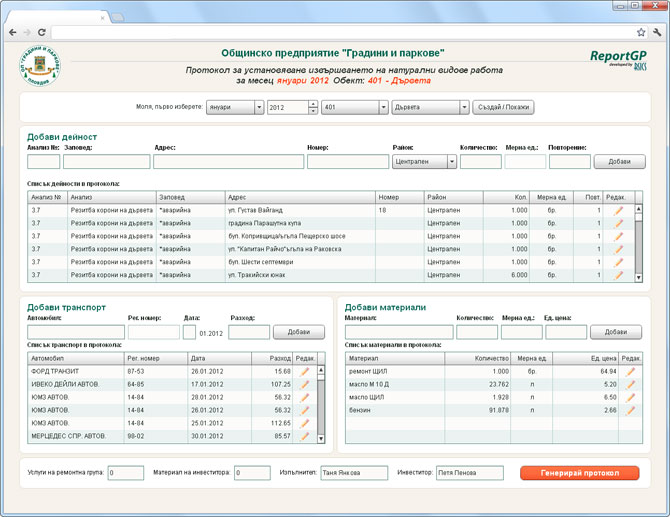The height and width of the screenshot is (517, 670).
Task: Edit ЮМЗ АВТОВ. row dated 25.01.2012
Action: [x=305, y=423]
